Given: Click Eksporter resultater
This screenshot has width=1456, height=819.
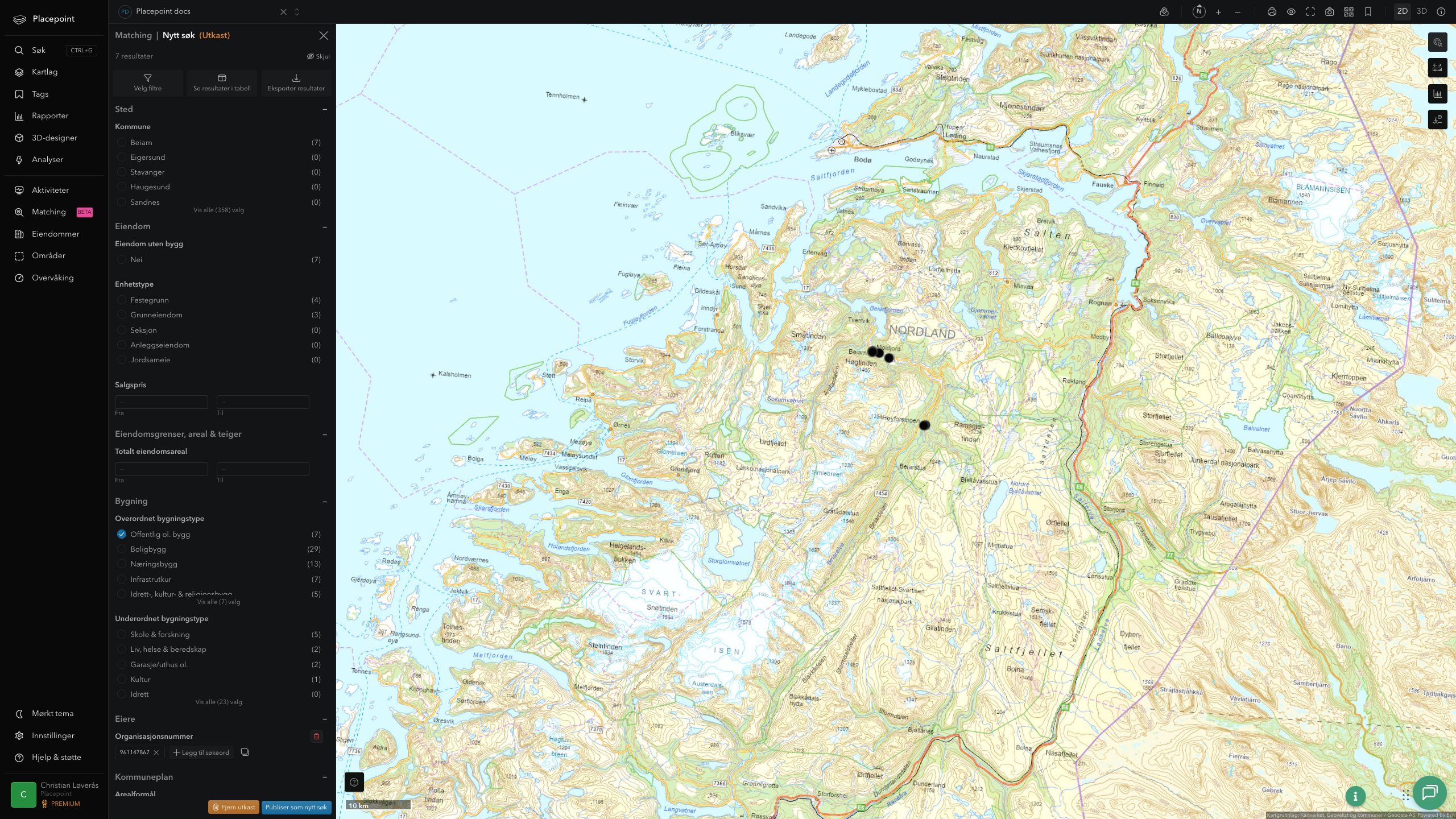Looking at the screenshot, I should coord(296,82).
